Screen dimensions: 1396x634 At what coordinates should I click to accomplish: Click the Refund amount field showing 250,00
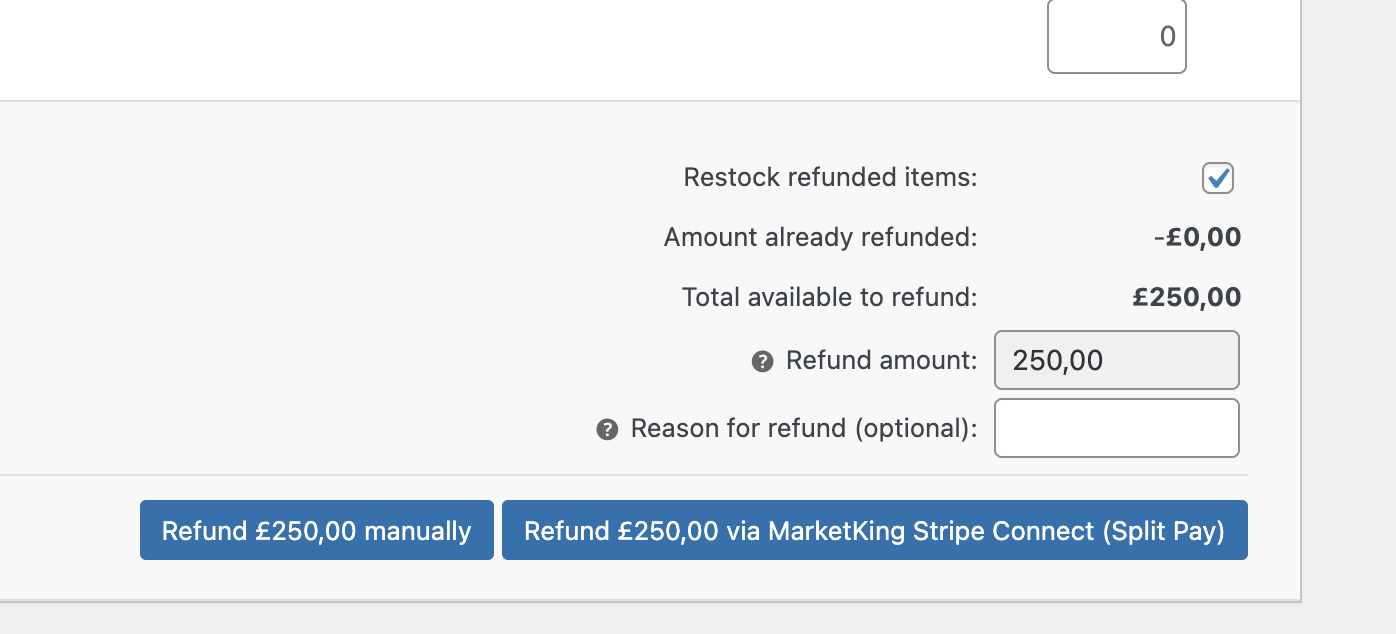click(1117, 360)
